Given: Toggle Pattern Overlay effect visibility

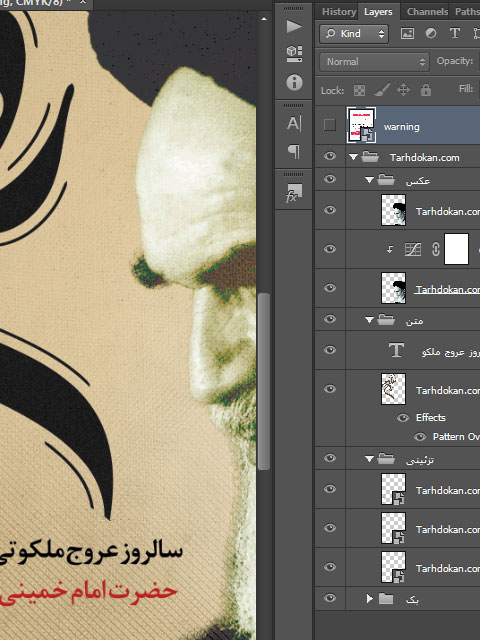Looking at the screenshot, I should point(420,437).
